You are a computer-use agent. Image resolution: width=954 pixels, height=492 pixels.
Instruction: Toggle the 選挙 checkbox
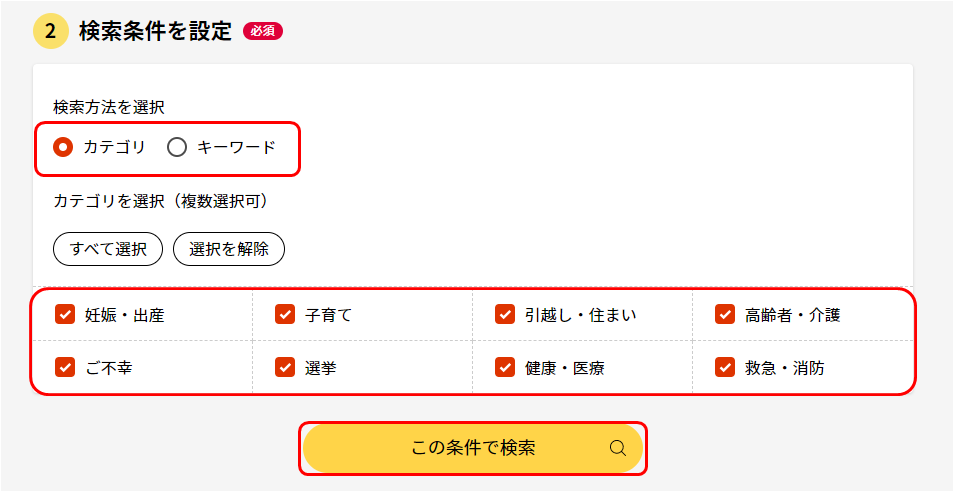click(285, 367)
